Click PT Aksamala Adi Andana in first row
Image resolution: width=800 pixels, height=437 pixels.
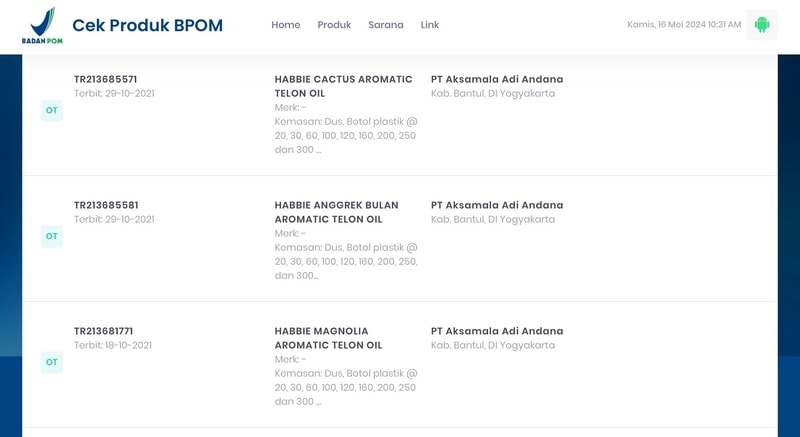coord(497,80)
